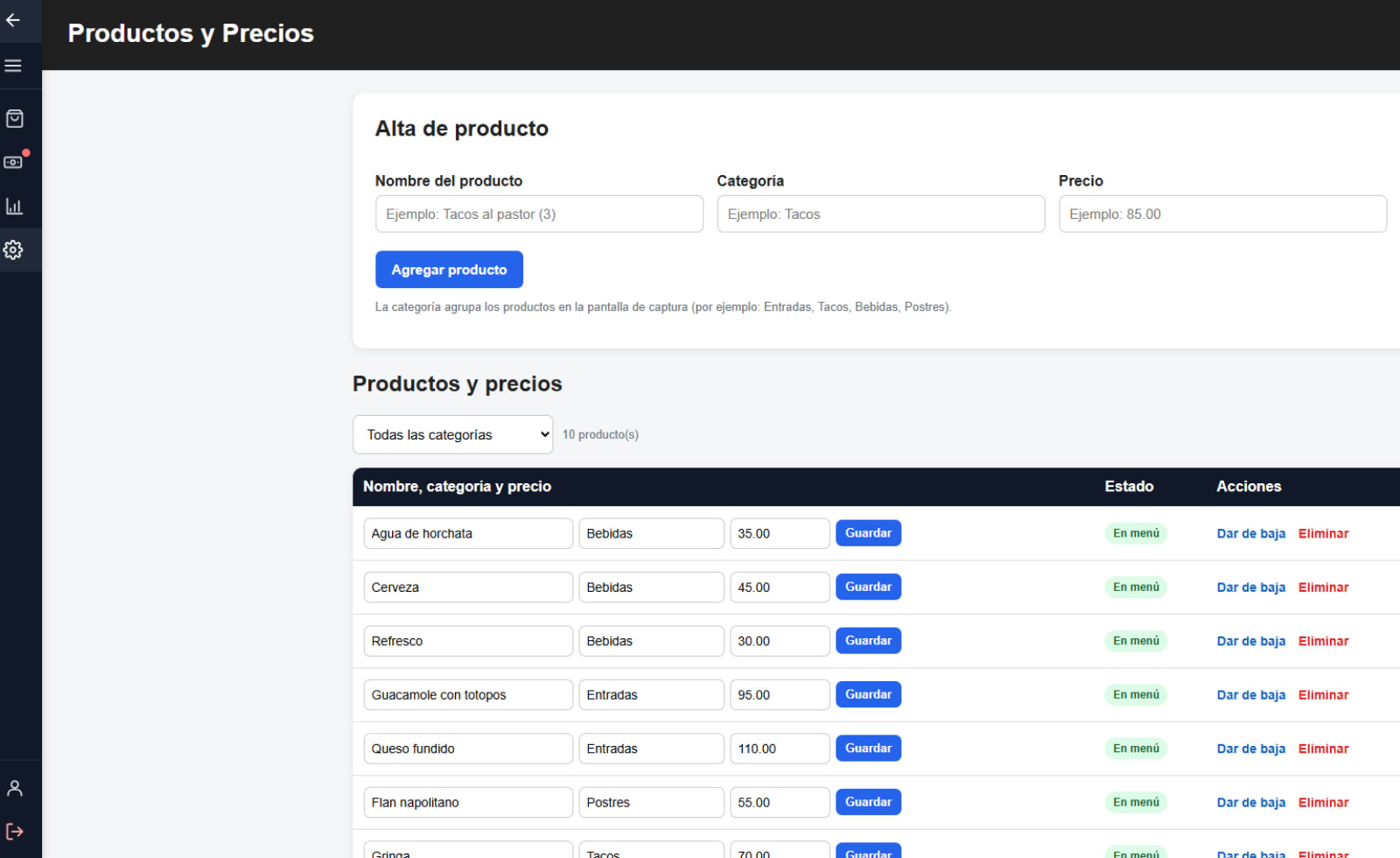Edit the price 45.00 for Cerveza

tap(780, 587)
